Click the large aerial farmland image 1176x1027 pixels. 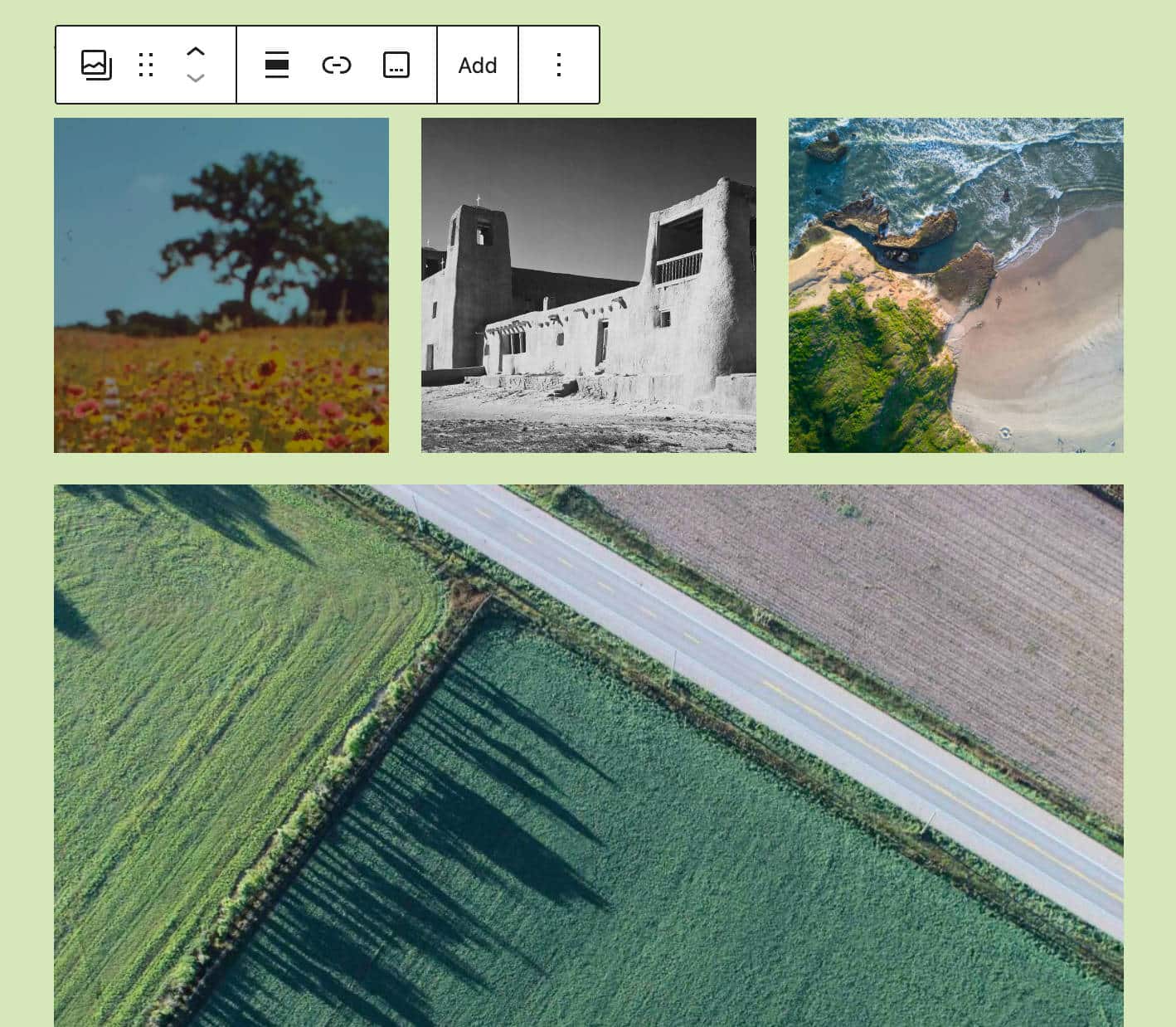pos(588,747)
